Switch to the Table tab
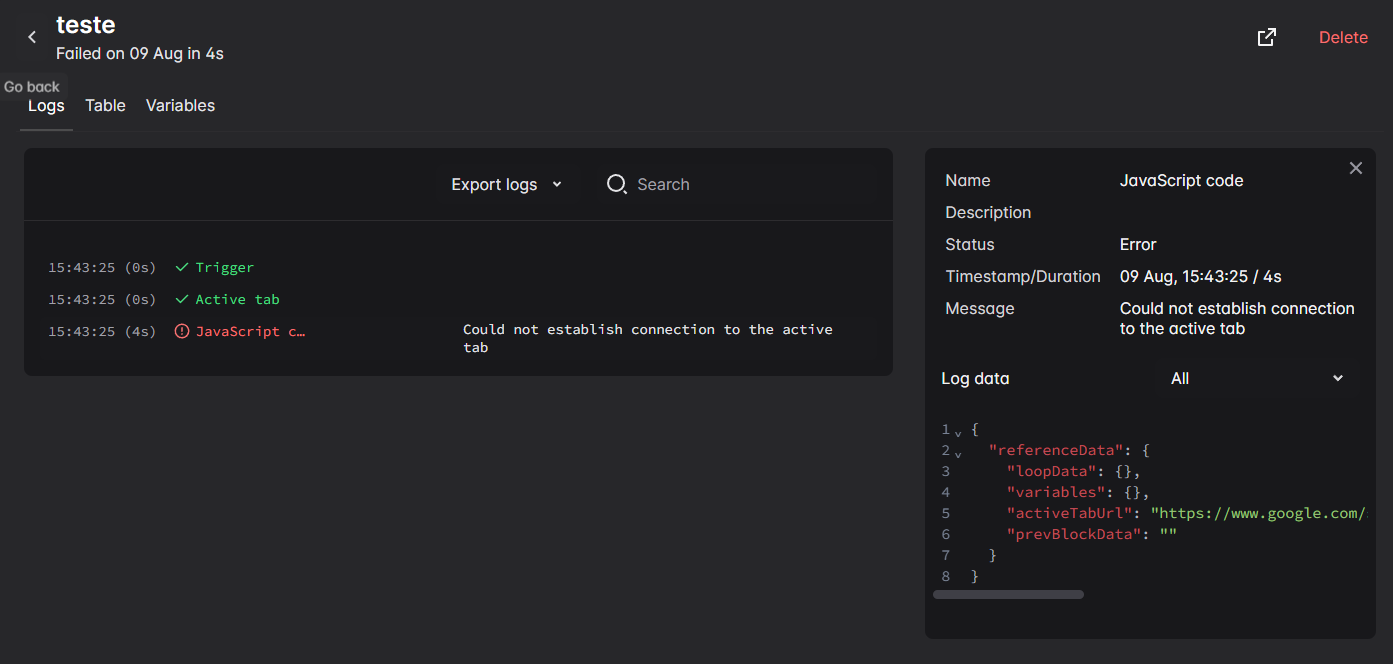This screenshot has height=664, width=1393. (105, 105)
